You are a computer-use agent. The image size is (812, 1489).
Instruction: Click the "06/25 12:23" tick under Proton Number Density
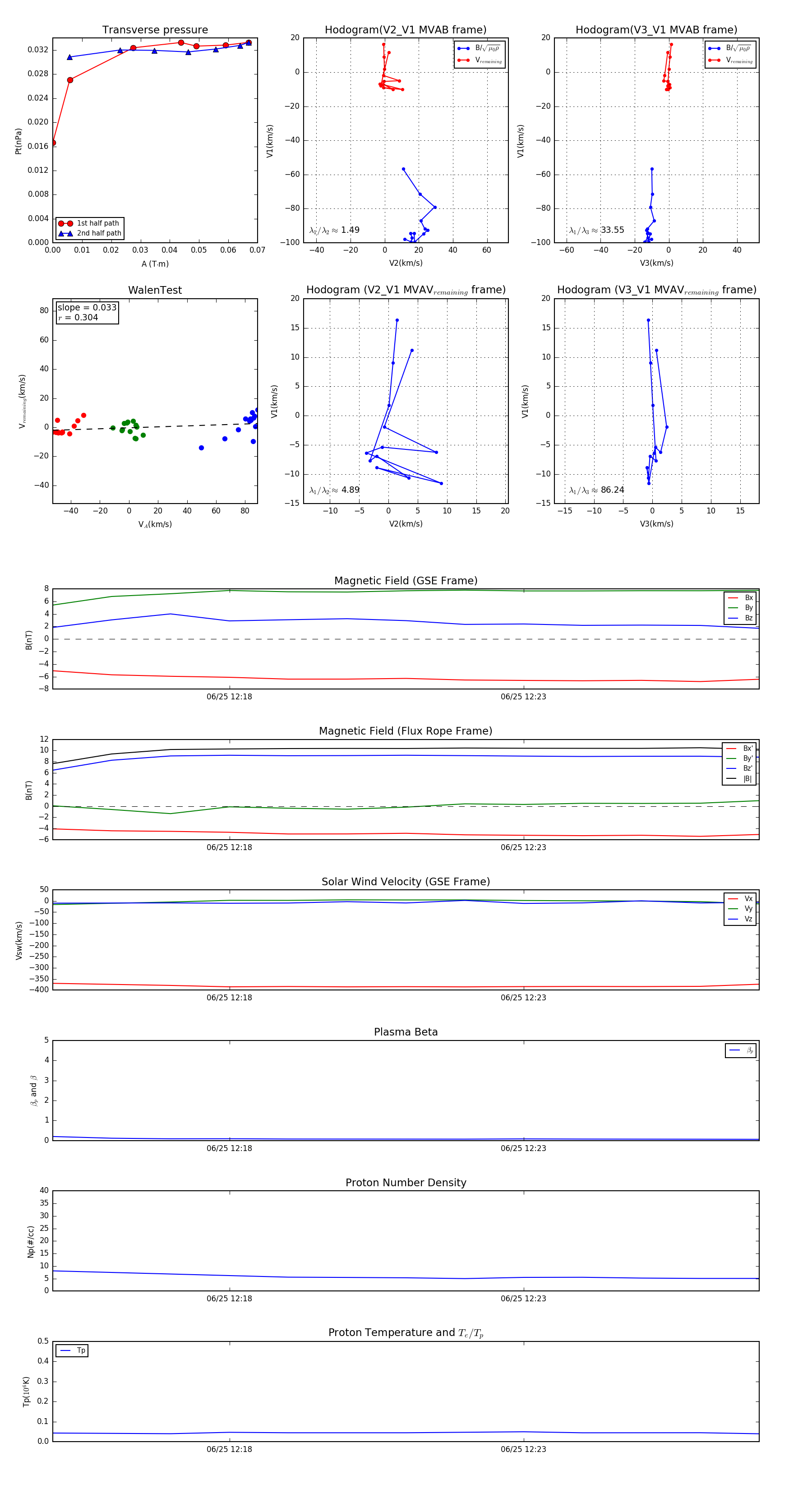(x=524, y=1298)
